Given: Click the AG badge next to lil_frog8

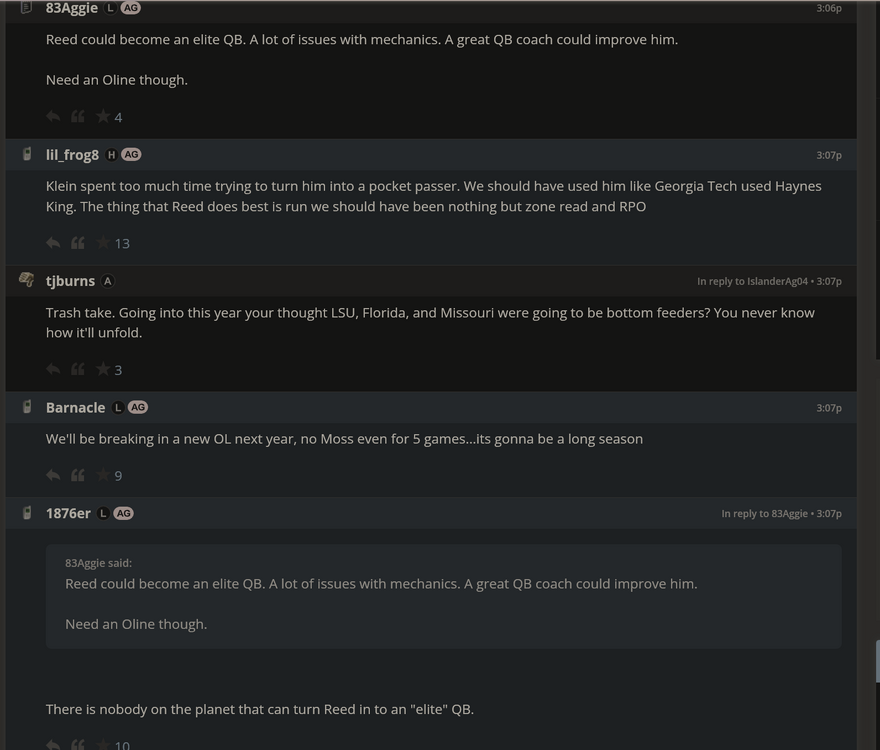Looking at the screenshot, I should click(131, 155).
